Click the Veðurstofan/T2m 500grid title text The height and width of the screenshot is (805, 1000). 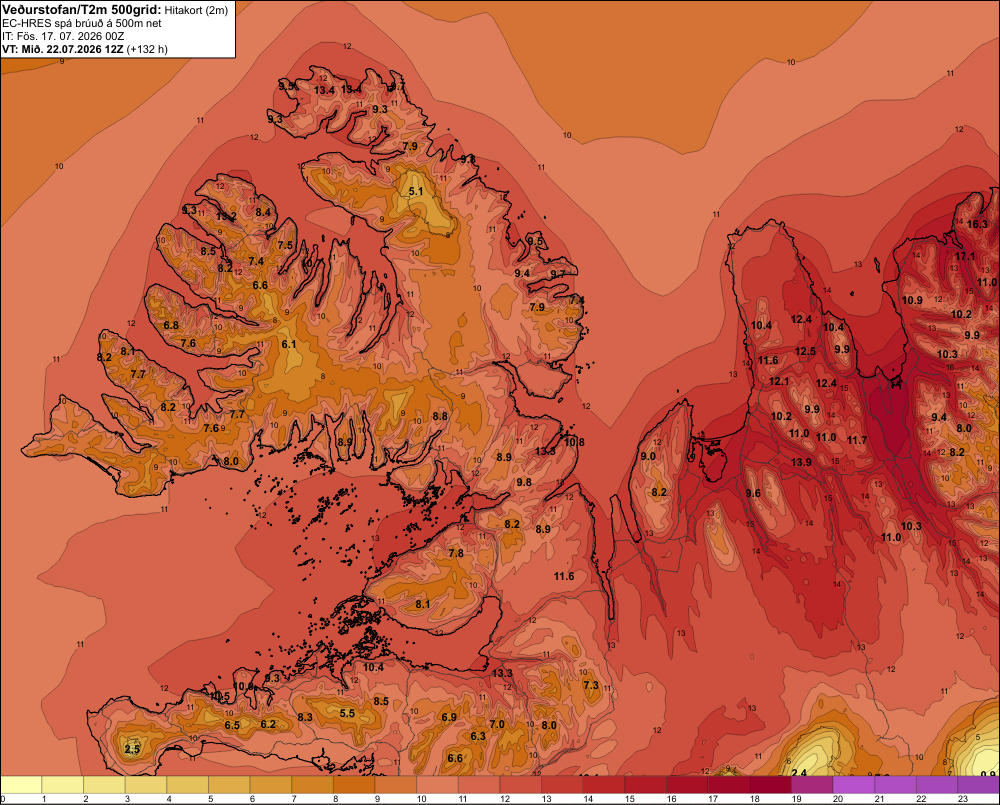[x=81, y=10]
